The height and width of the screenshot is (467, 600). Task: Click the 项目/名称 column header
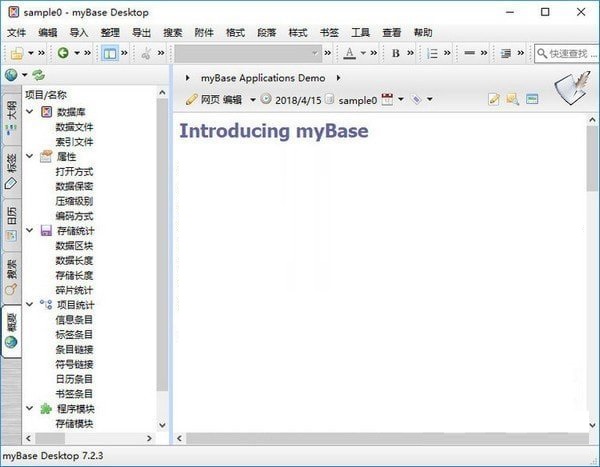click(x=46, y=95)
